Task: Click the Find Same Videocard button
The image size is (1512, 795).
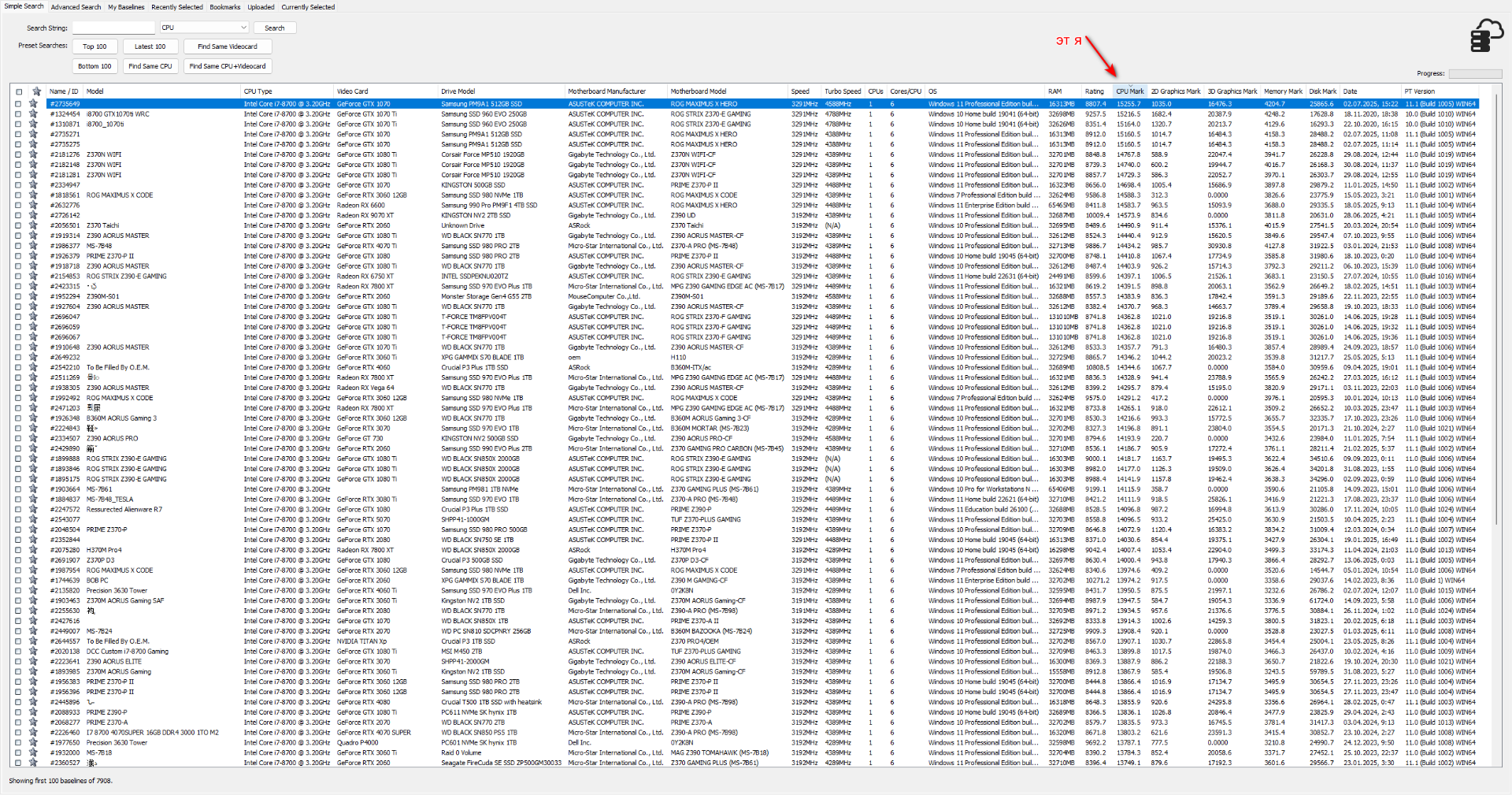Action: coord(228,46)
